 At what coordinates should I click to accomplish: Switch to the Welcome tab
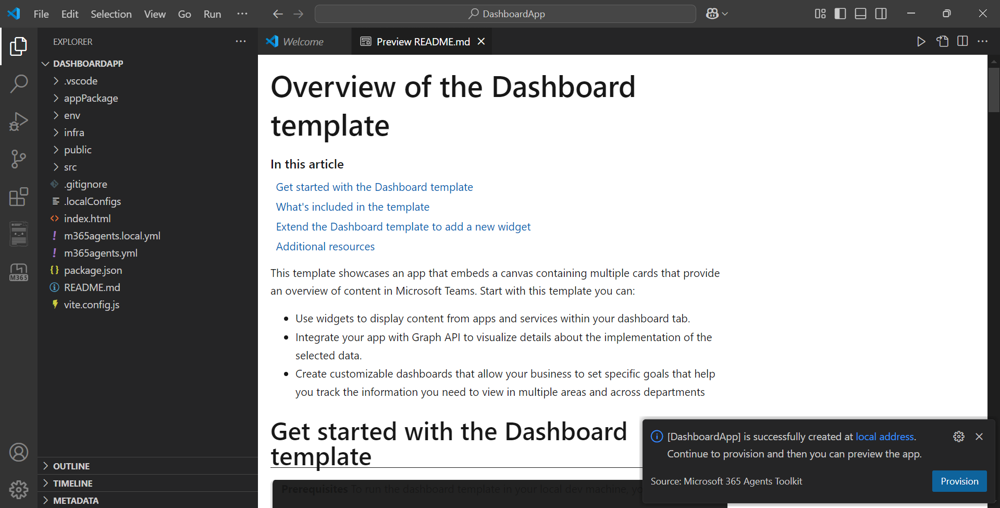304,41
